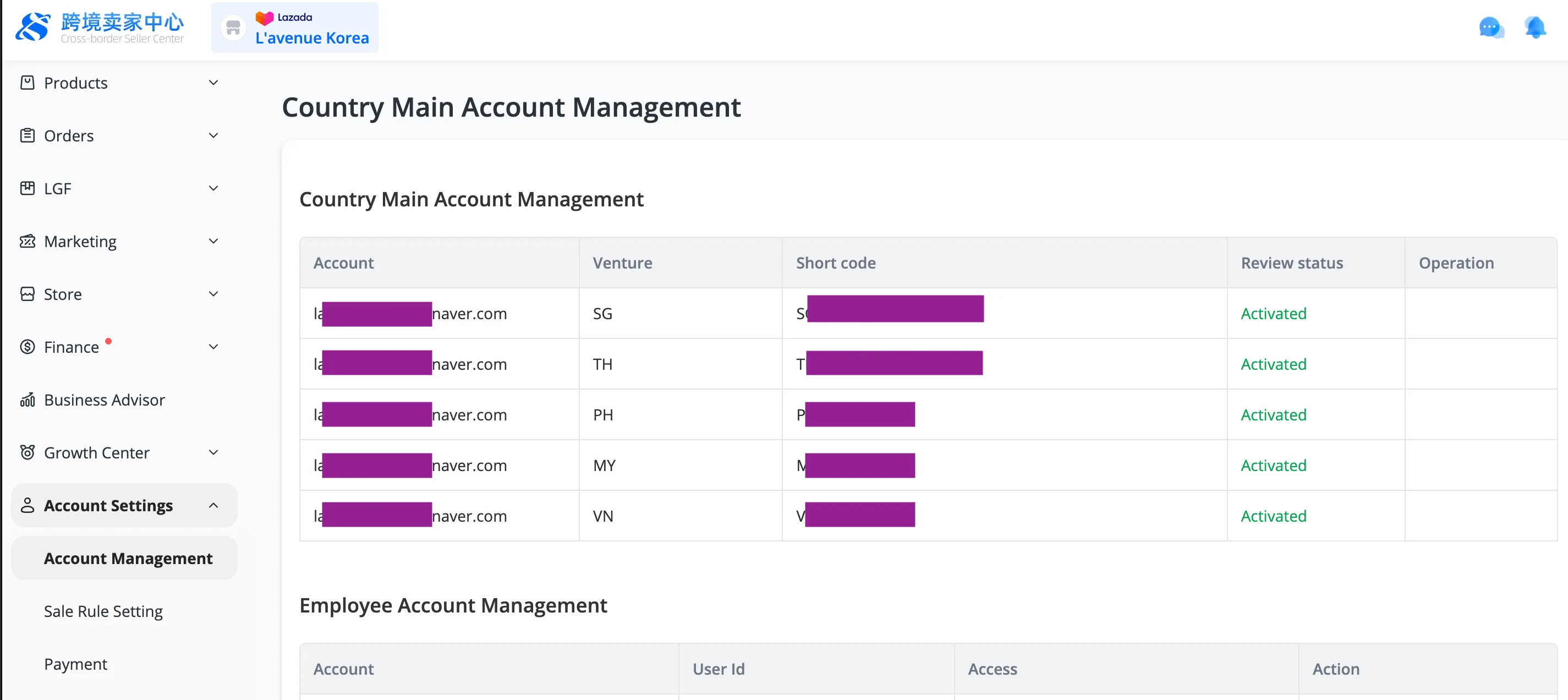Expand the Store menu chevron
This screenshot has width=1568, height=700.
tap(213, 294)
